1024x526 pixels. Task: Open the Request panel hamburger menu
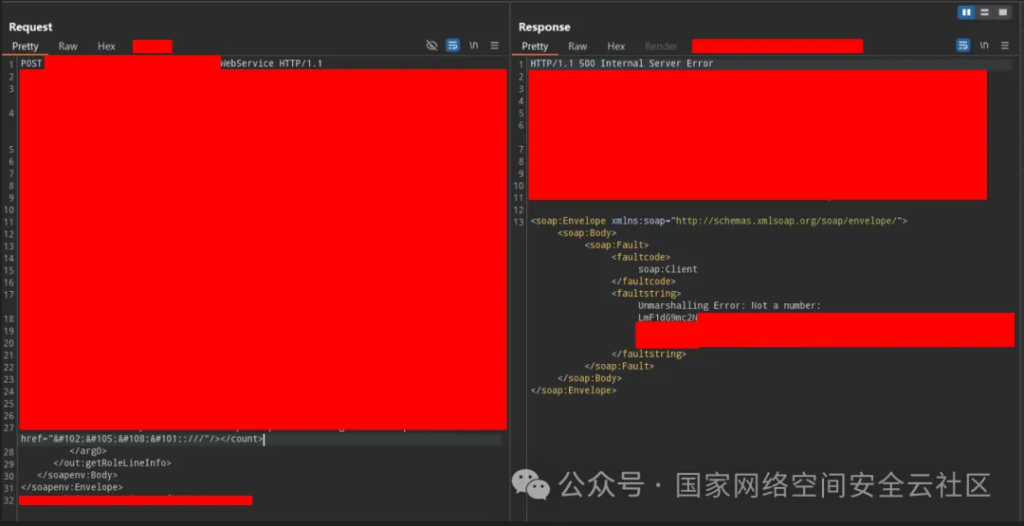pos(495,46)
